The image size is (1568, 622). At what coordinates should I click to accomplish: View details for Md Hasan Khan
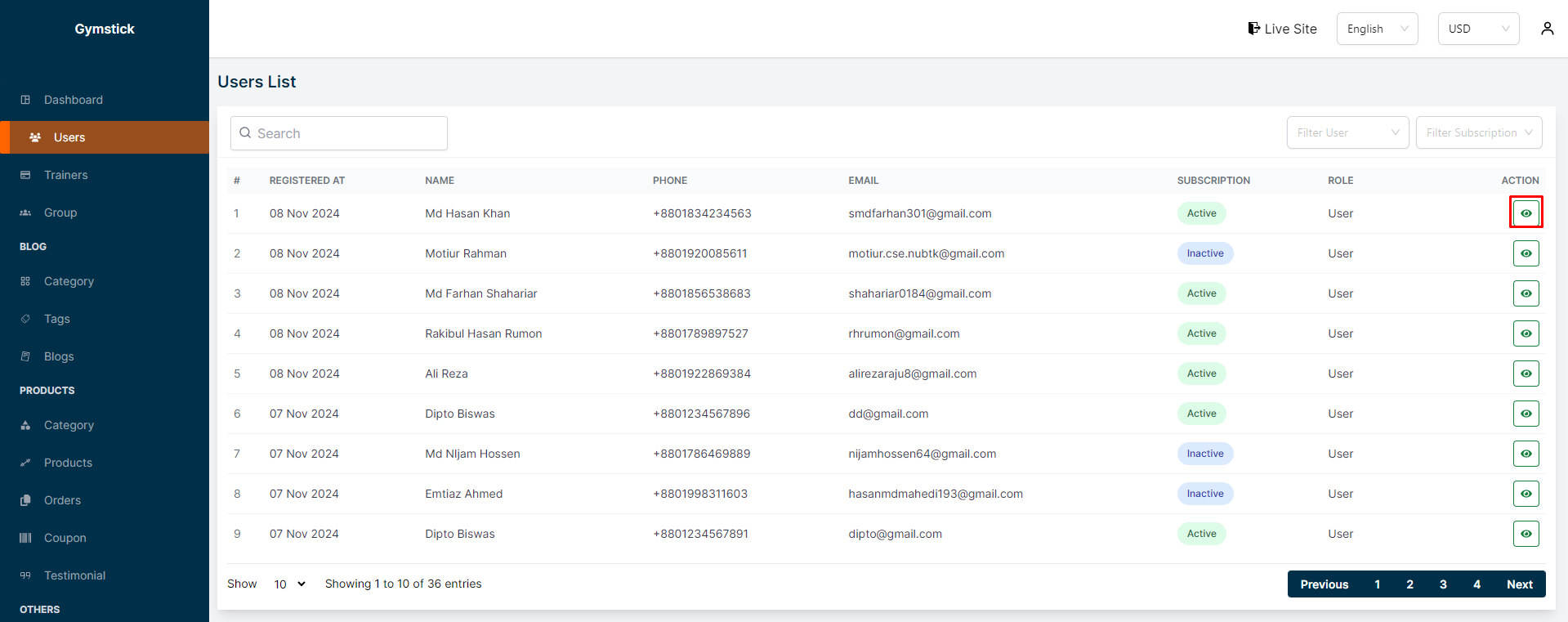1526,213
